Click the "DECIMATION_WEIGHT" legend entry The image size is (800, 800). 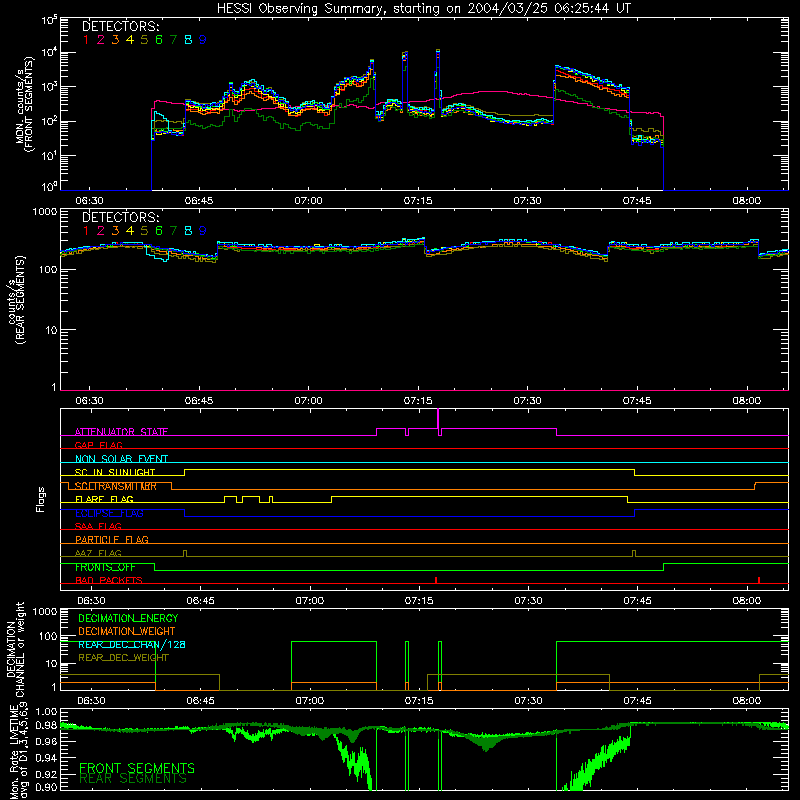point(127,631)
